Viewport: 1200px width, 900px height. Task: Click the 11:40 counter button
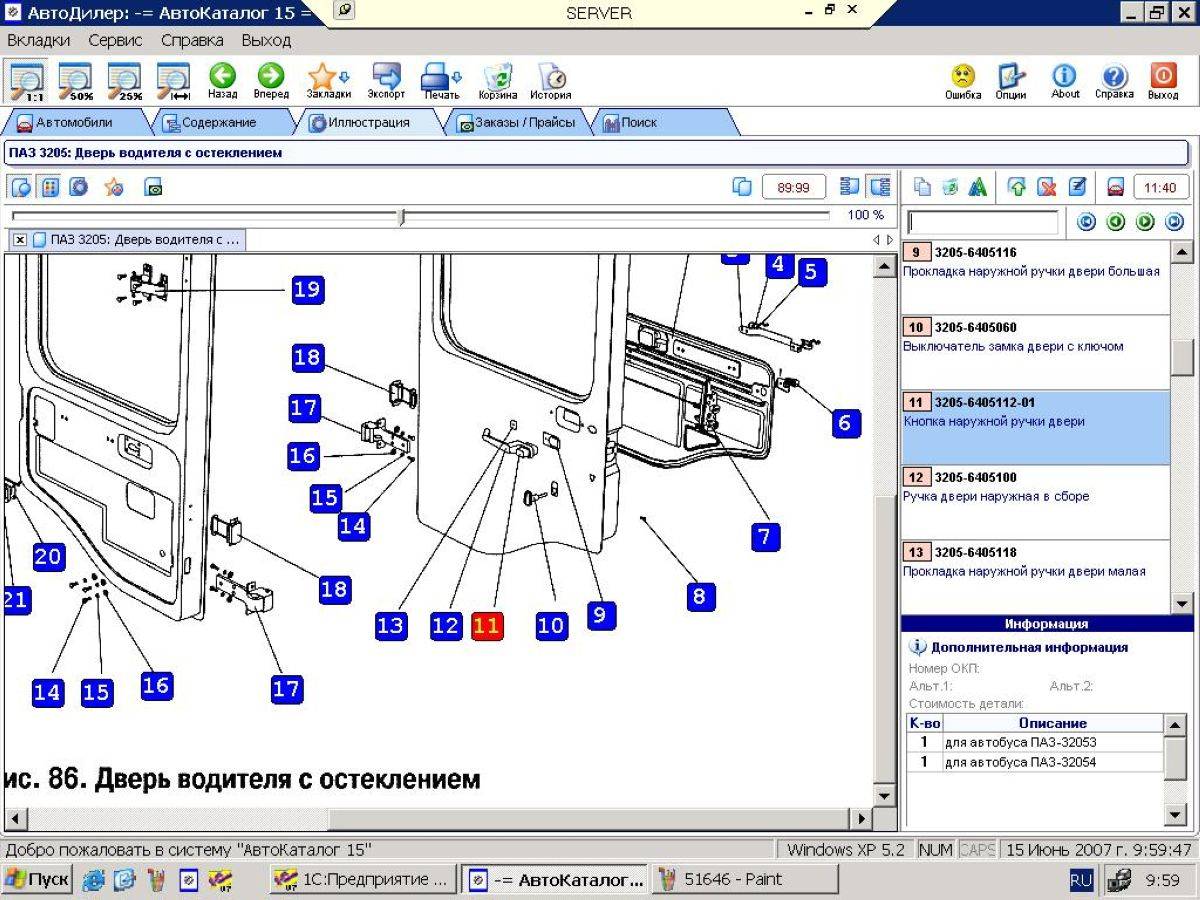click(1161, 187)
